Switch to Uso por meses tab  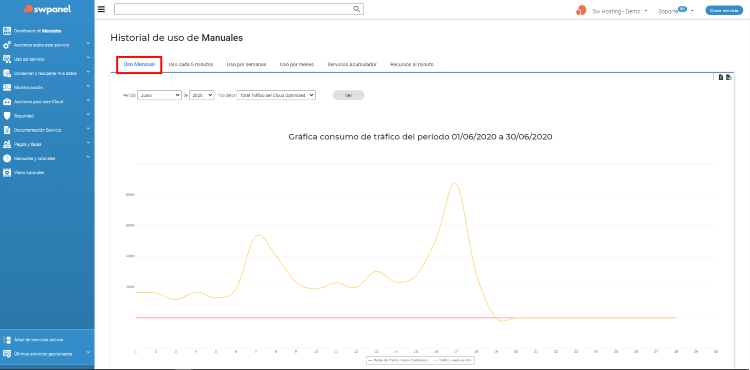point(297,64)
